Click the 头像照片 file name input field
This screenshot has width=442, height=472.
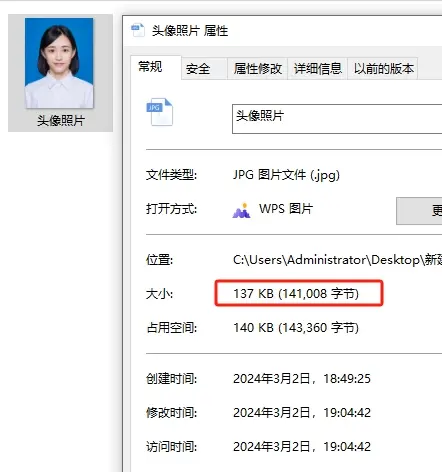click(337, 119)
